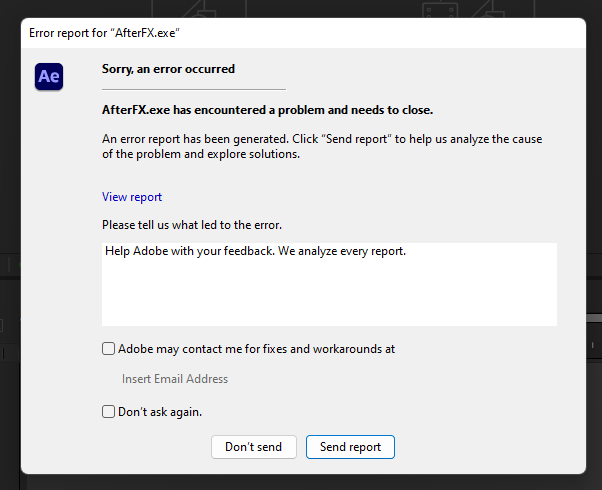Image resolution: width=602 pixels, height=490 pixels.
Task: Click the background dotted-panel icon above dialog
Action: tap(440, 10)
